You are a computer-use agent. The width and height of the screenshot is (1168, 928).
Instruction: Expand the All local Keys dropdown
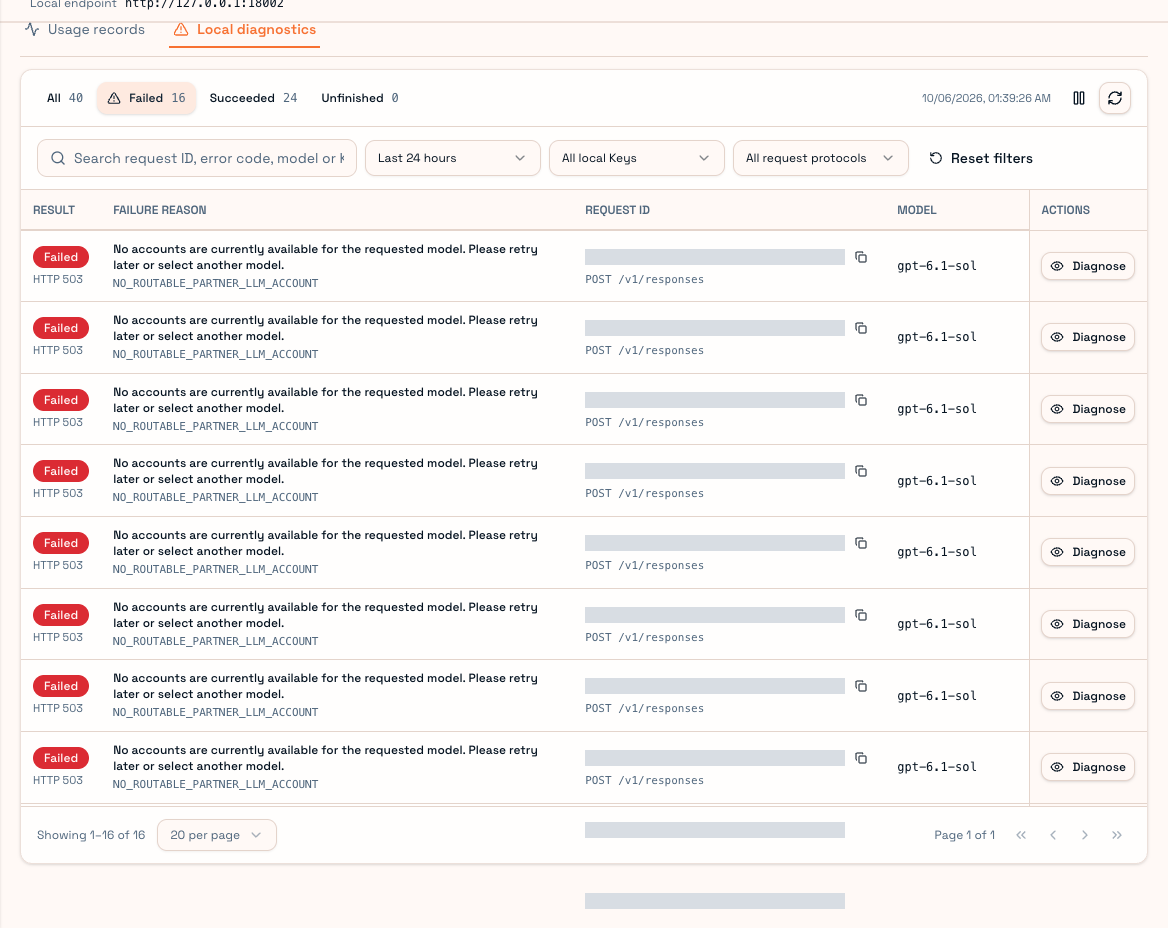tap(636, 159)
